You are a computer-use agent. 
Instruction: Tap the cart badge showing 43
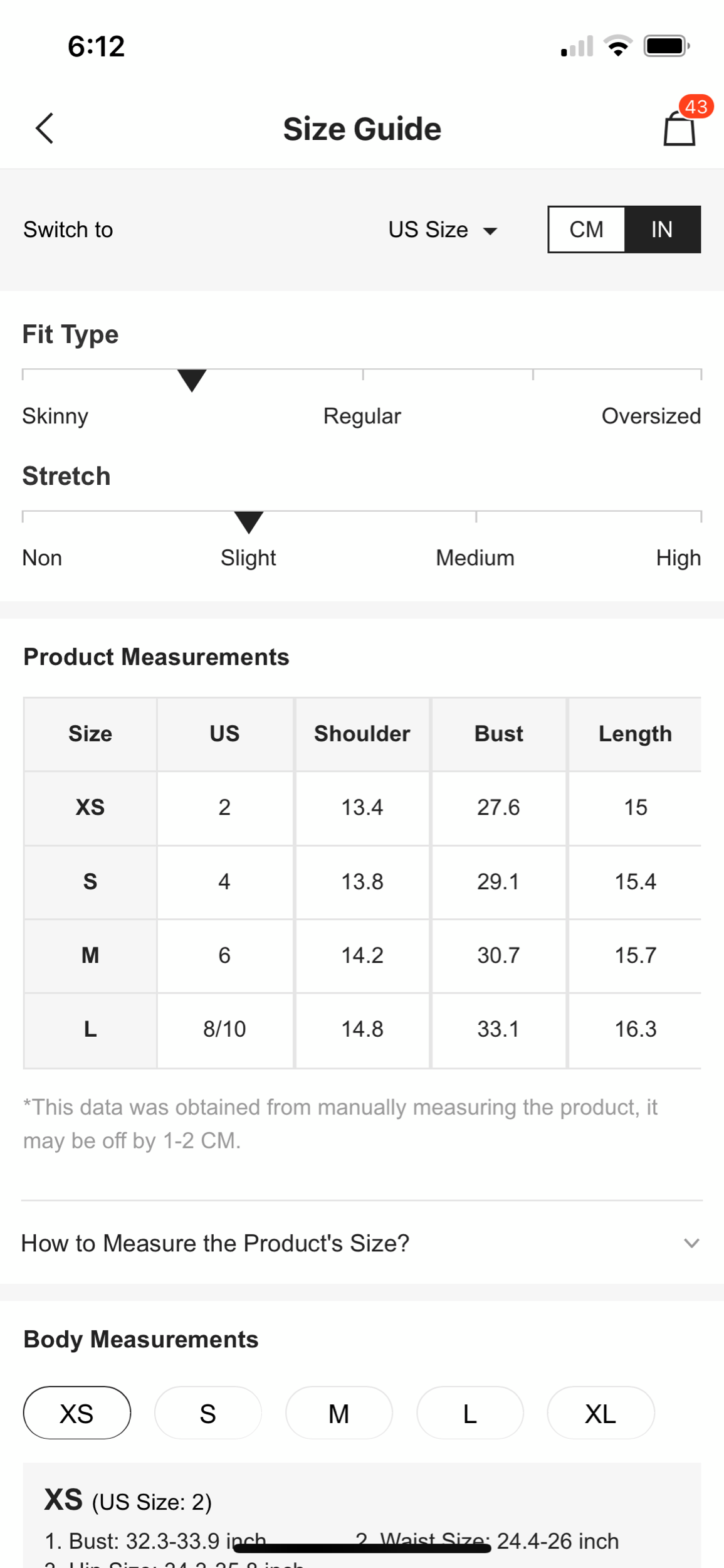click(x=696, y=107)
